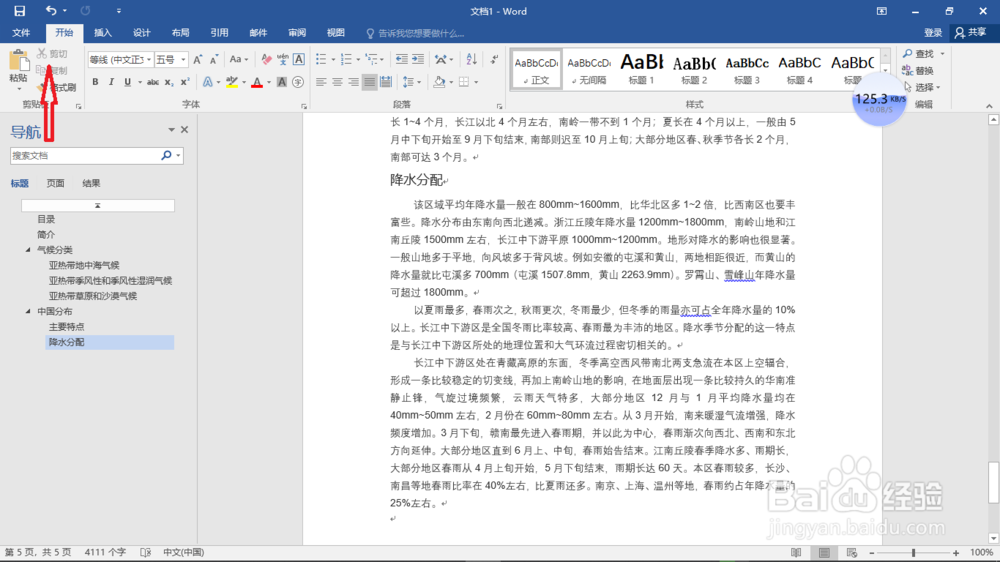Click the Align Left icon
Screen dimensions: 1000x562
pyautogui.click(x=321, y=82)
